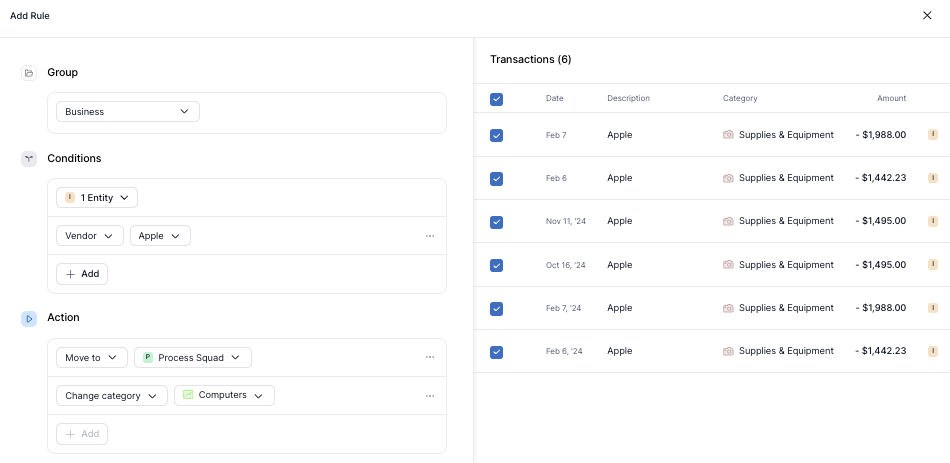Add a new condition with Add button

(x=82, y=274)
